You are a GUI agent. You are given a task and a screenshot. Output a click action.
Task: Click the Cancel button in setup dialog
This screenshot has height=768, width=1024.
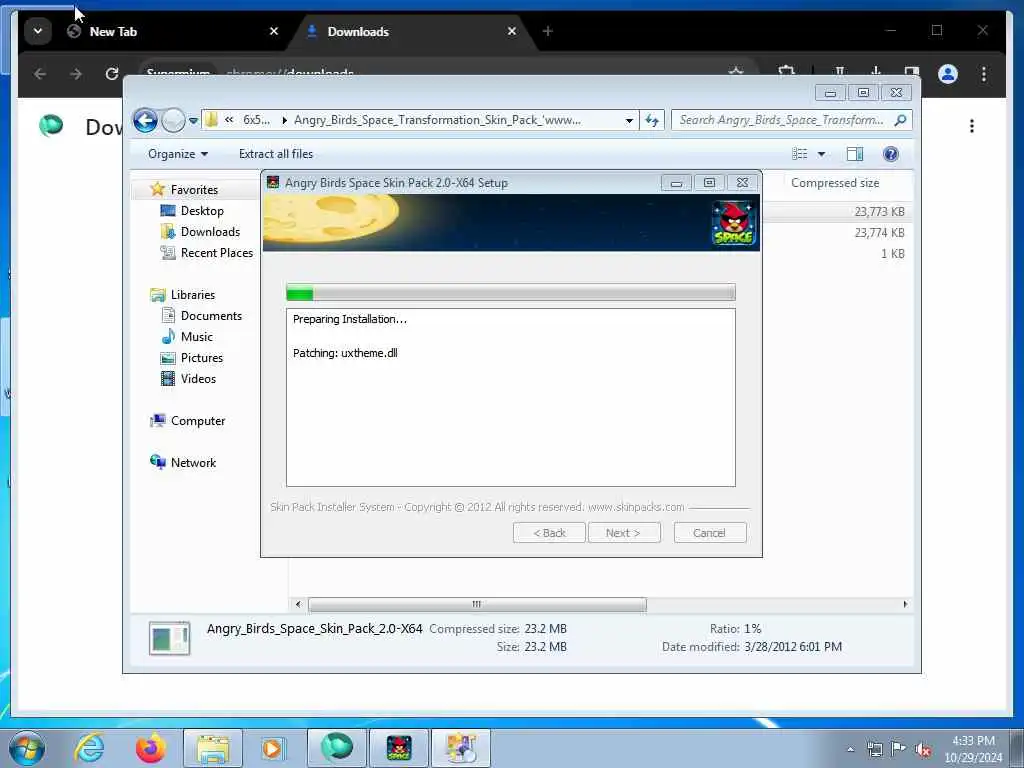[709, 533]
